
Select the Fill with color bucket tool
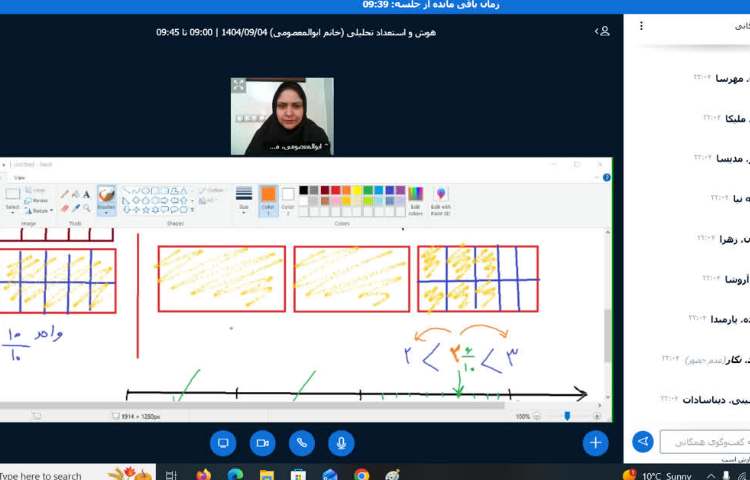tap(76, 194)
